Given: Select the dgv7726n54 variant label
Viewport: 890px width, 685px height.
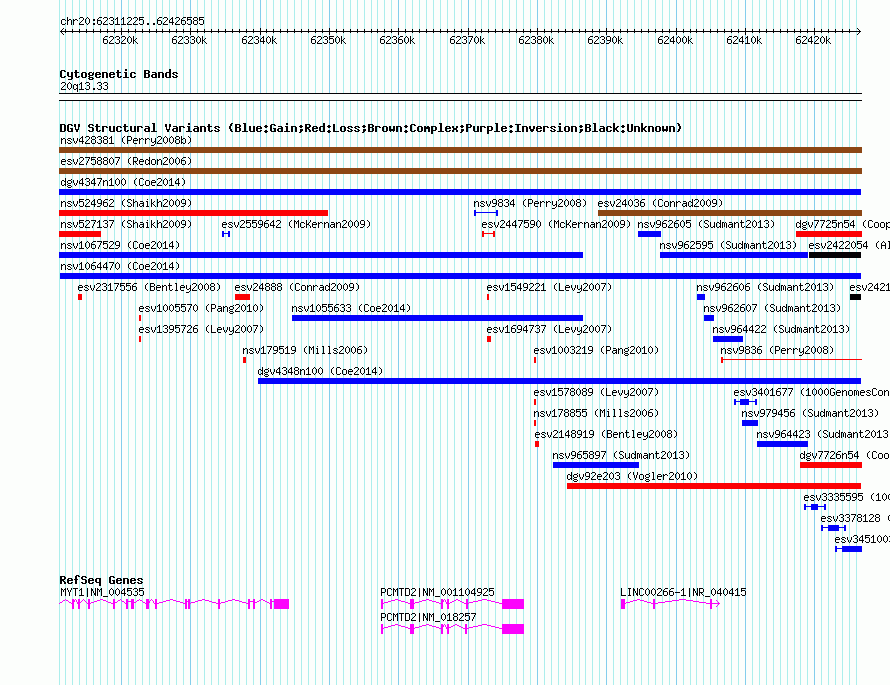Looking at the screenshot, I should [845, 455].
